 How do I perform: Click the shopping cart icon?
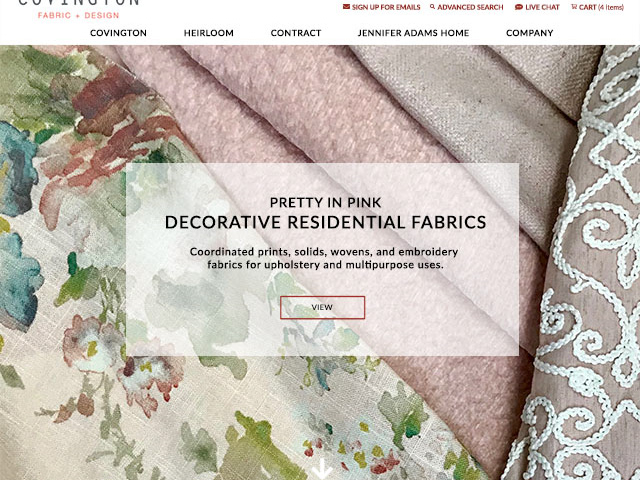click(x=574, y=7)
